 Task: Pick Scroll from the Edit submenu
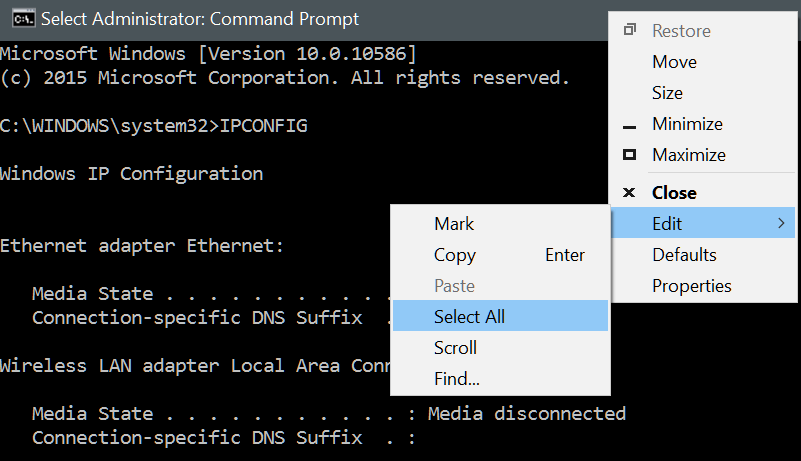455,348
